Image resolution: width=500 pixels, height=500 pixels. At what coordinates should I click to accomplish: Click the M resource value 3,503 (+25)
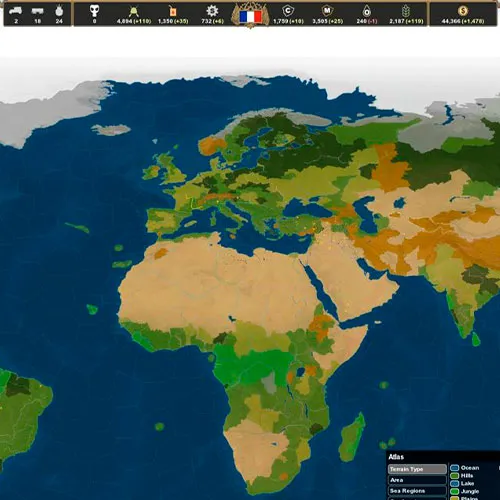327,21
